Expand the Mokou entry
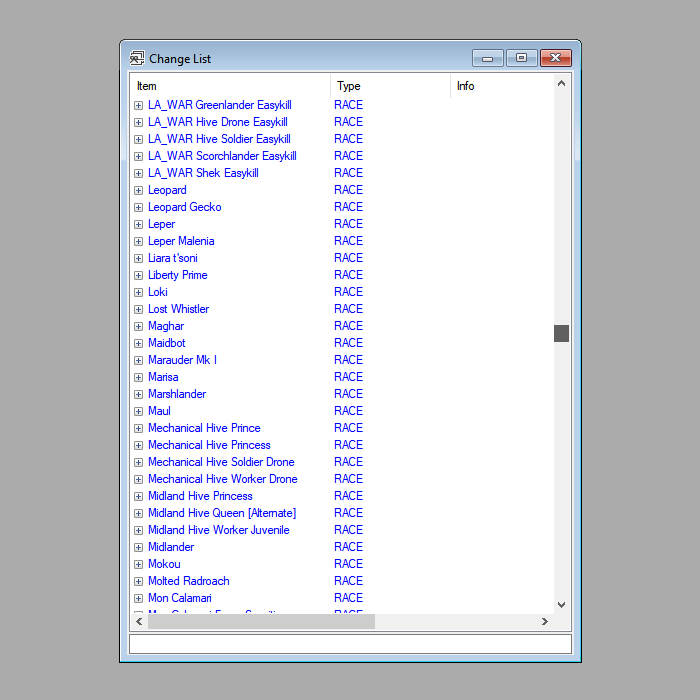This screenshot has width=700, height=700. pos(138,564)
